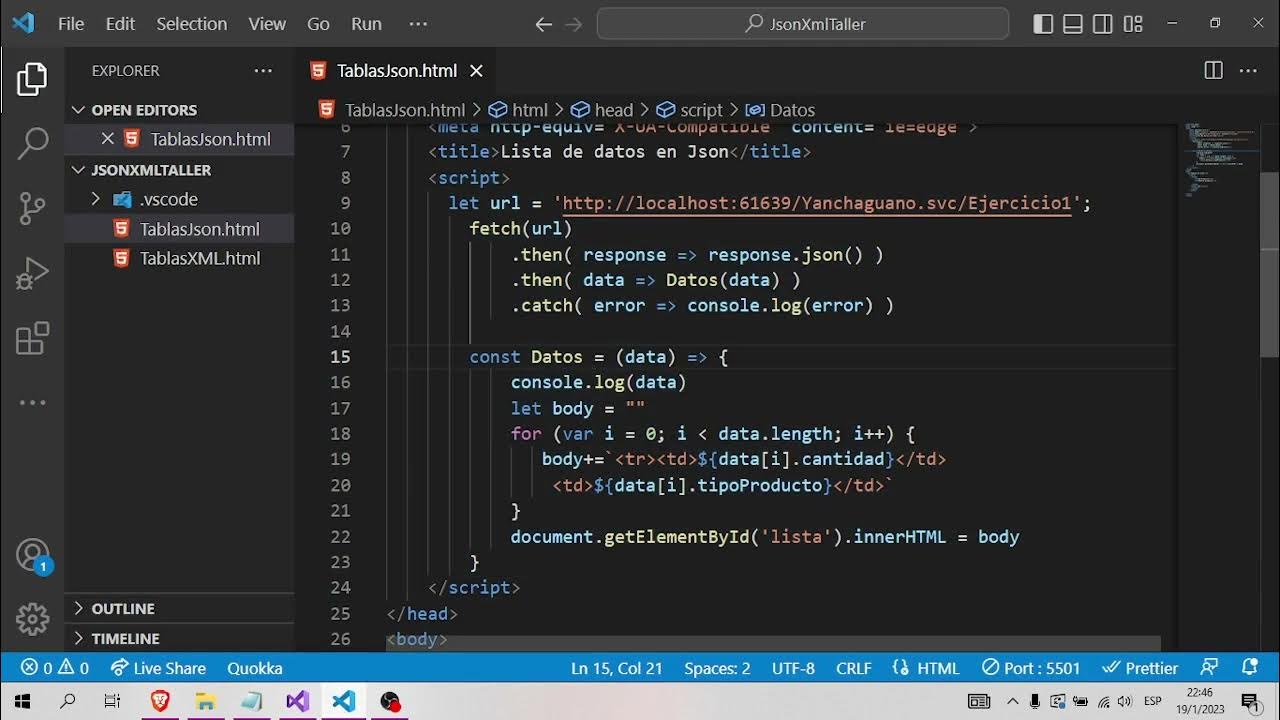The image size is (1280, 720).
Task: Open the Go menu
Action: pos(318,24)
